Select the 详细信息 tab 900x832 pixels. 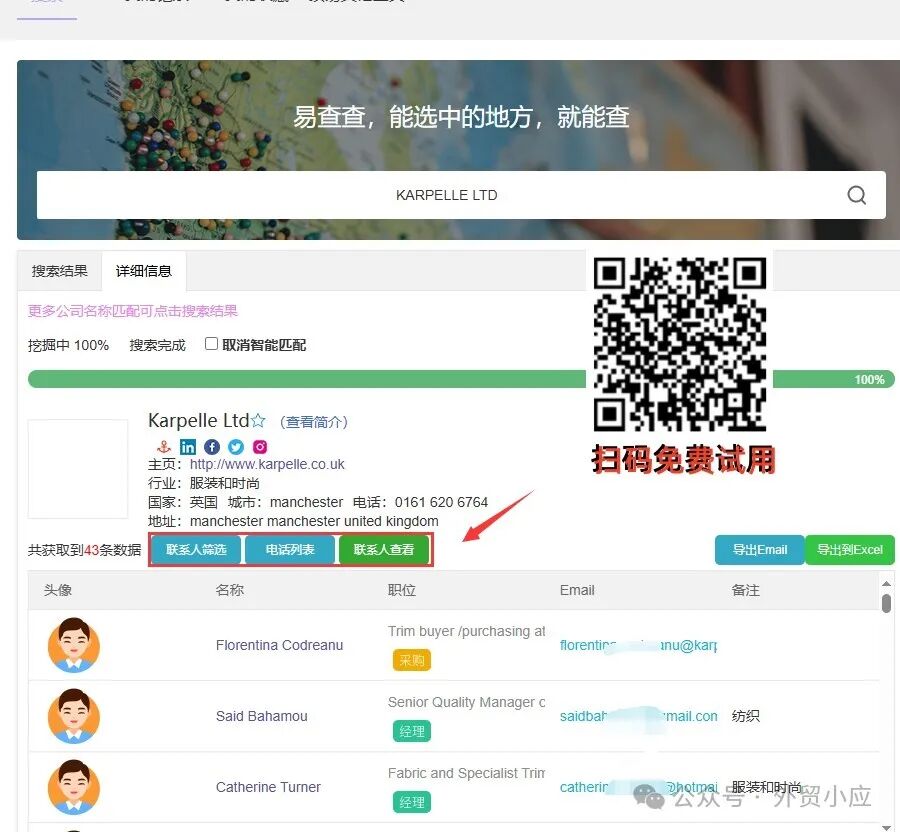pyautogui.click(x=144, y=271)
